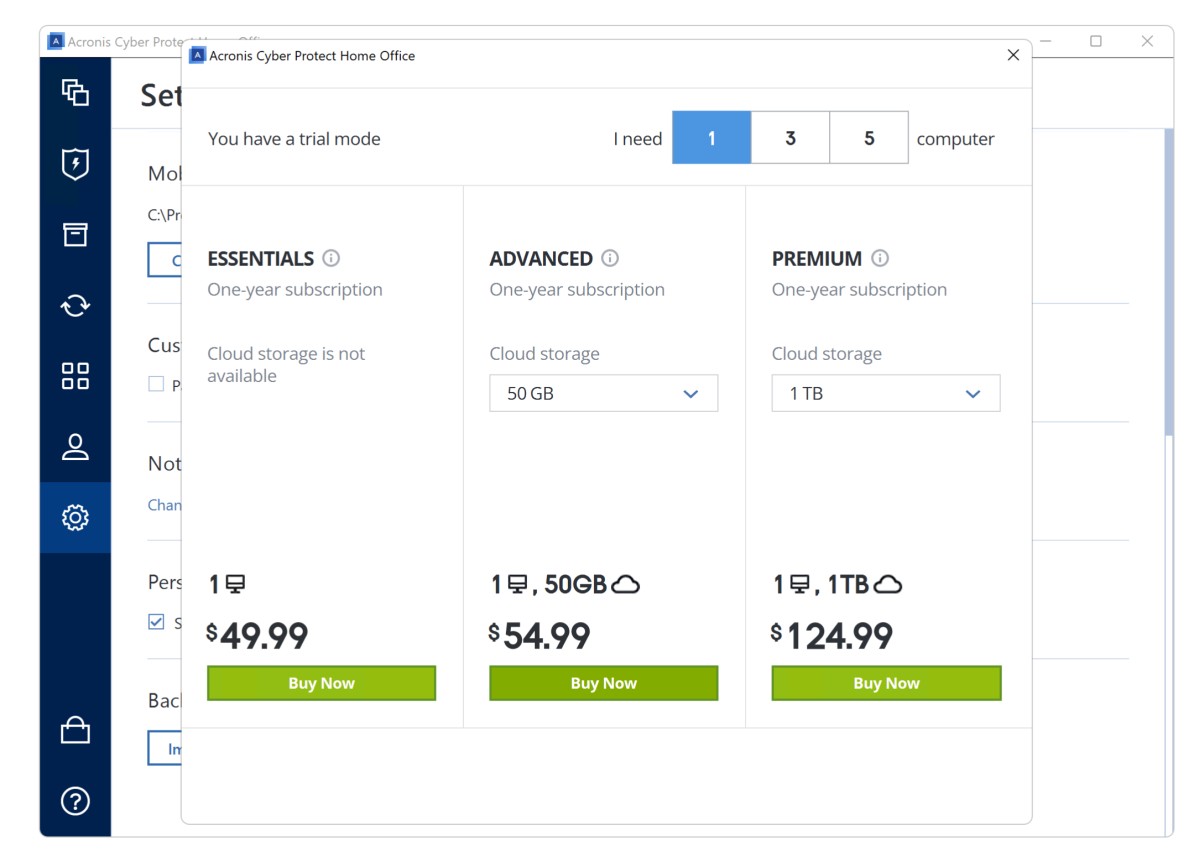The width and height of the screenshot is (1199, 857).
Task: Expand the 50 GB cloud storage dropdown
Action: coord(603,394)
